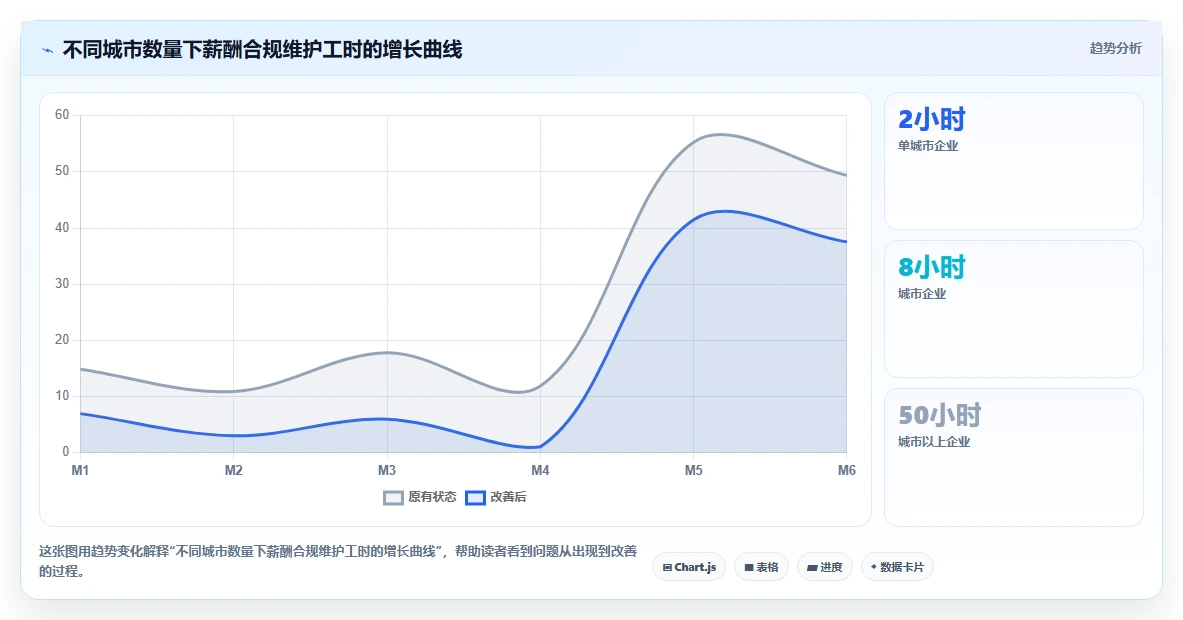Click the blue 改善后 legend swatch
Image resolution: width=1183 pixels, height=620 pixels.
[x=475, y=498]
